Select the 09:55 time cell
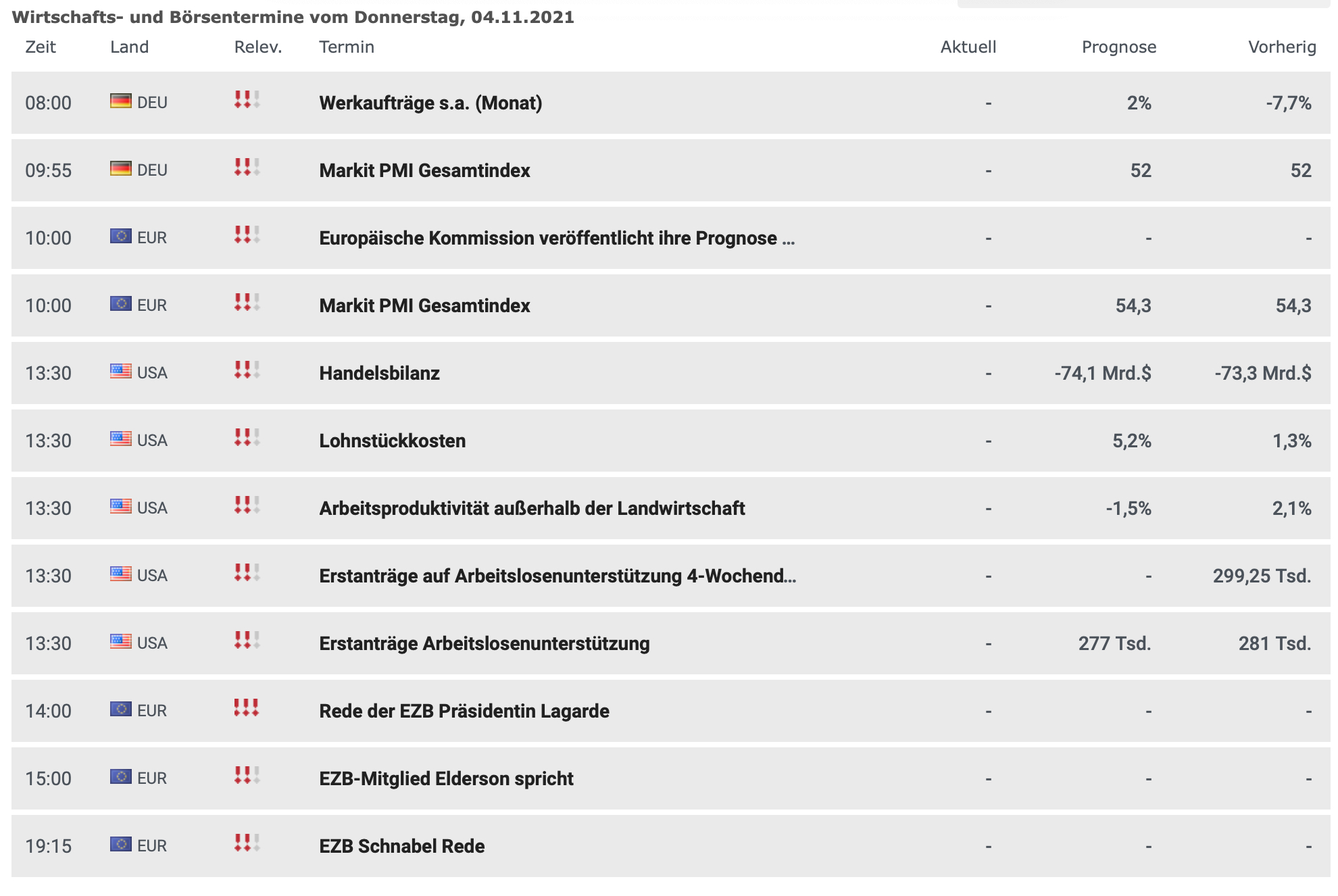1338x896 pixels. point(48,170)
